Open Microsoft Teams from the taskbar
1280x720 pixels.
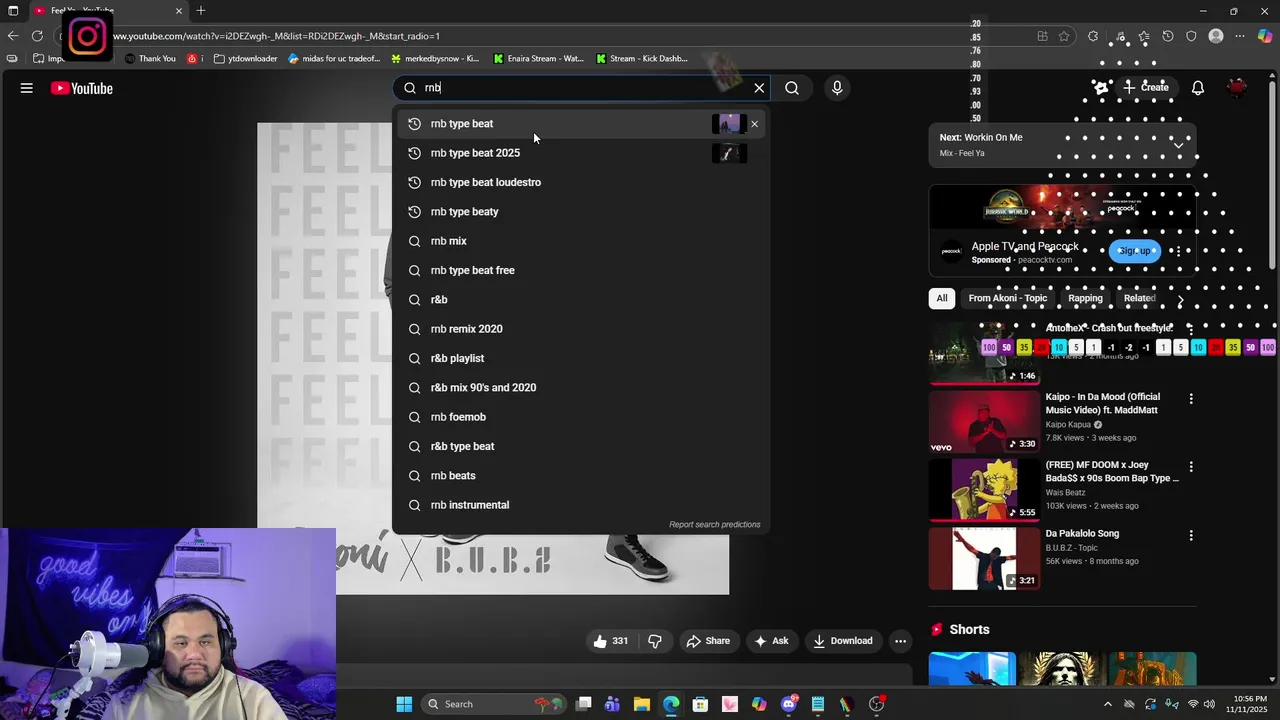pos(612,704)
